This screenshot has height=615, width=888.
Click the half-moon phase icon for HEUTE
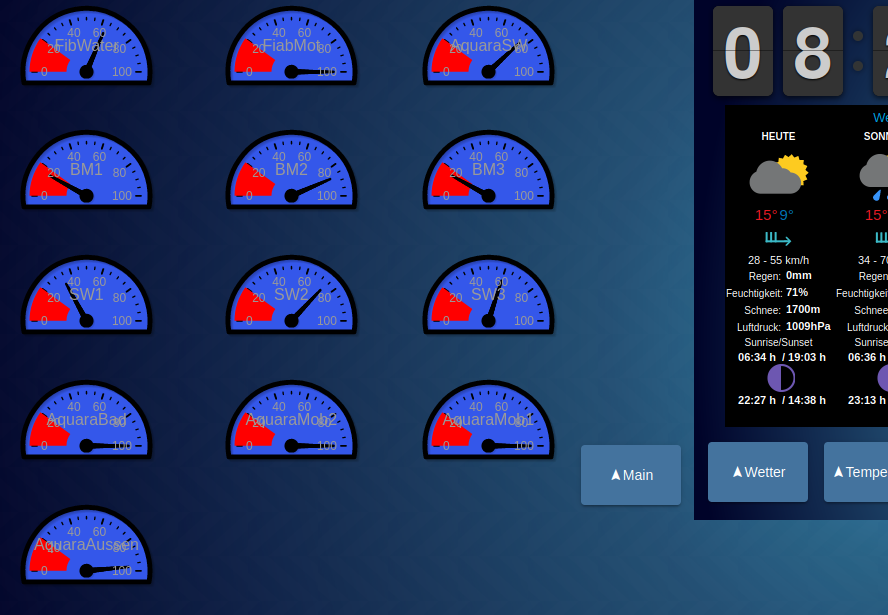(x=781, y=378)
